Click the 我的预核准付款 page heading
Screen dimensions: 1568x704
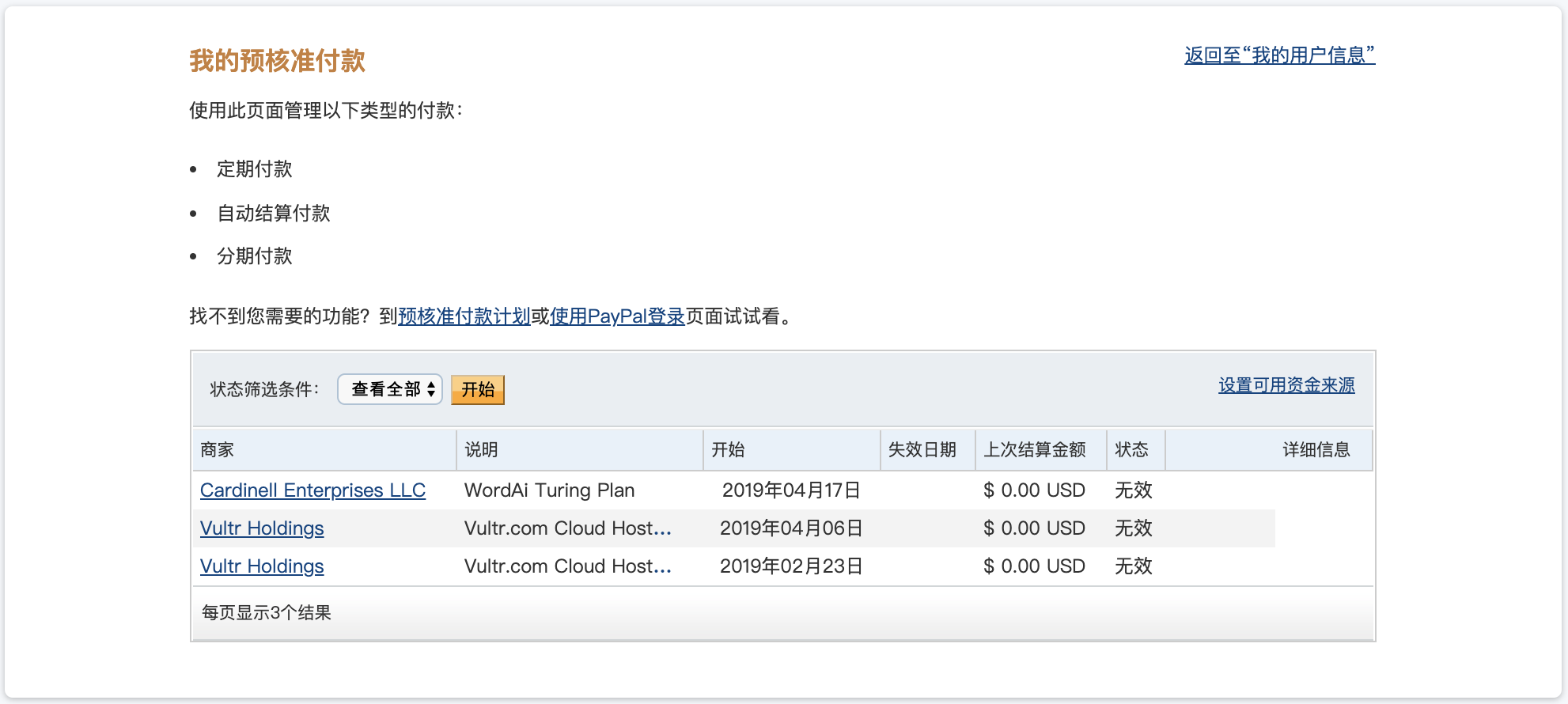[277, 61]
